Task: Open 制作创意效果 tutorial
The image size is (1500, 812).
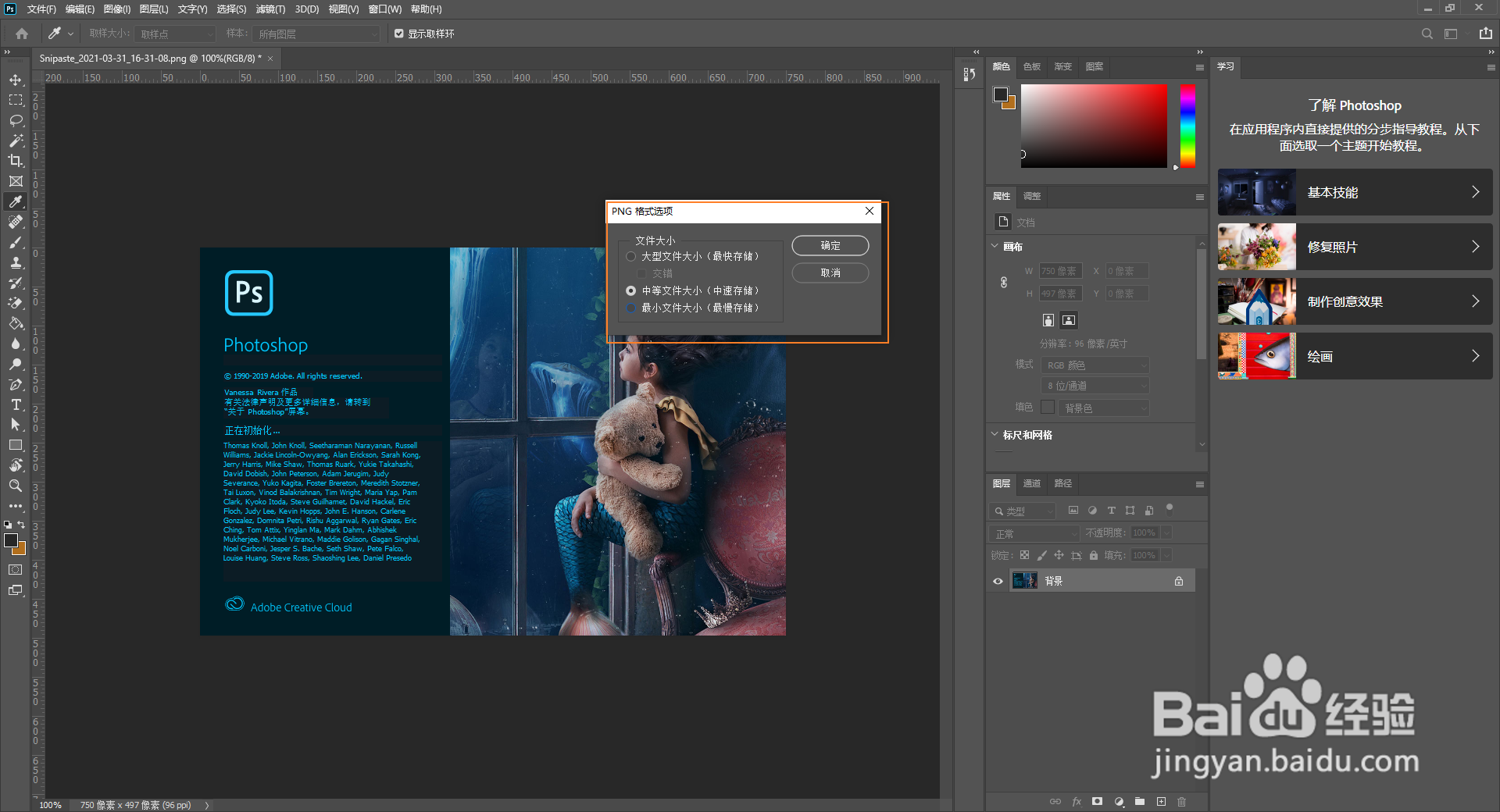Action: [x=1355, y=301]
